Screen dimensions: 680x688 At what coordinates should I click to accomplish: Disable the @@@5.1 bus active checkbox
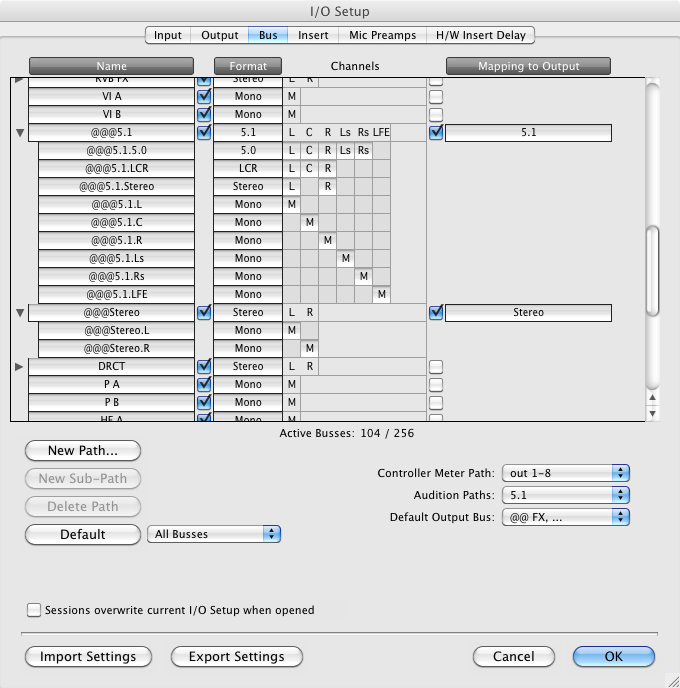(x=205, y=132)
